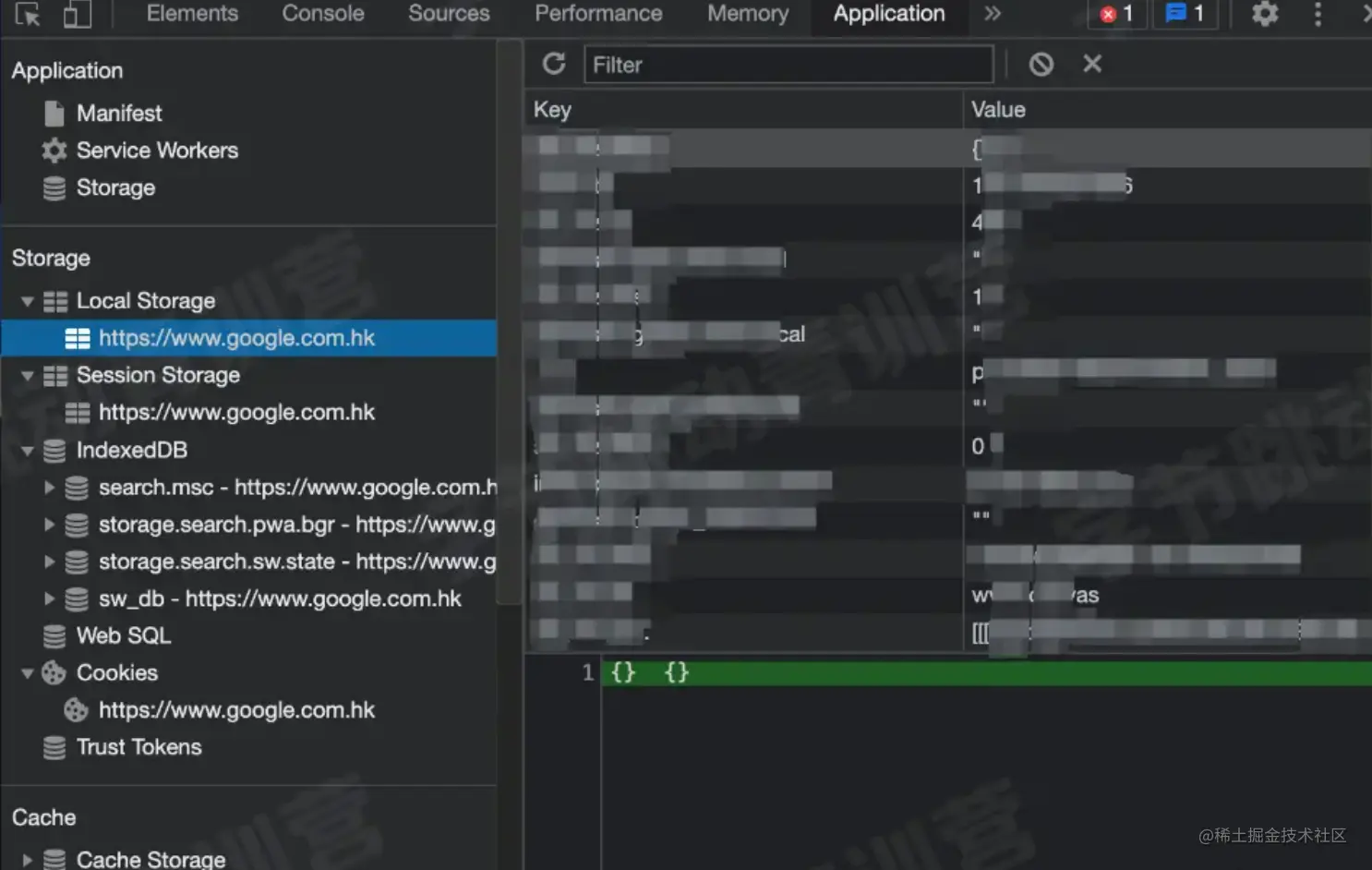Collapse the Cookies tree
This screenshot has width=1372, height=870.
pos(28,673)
